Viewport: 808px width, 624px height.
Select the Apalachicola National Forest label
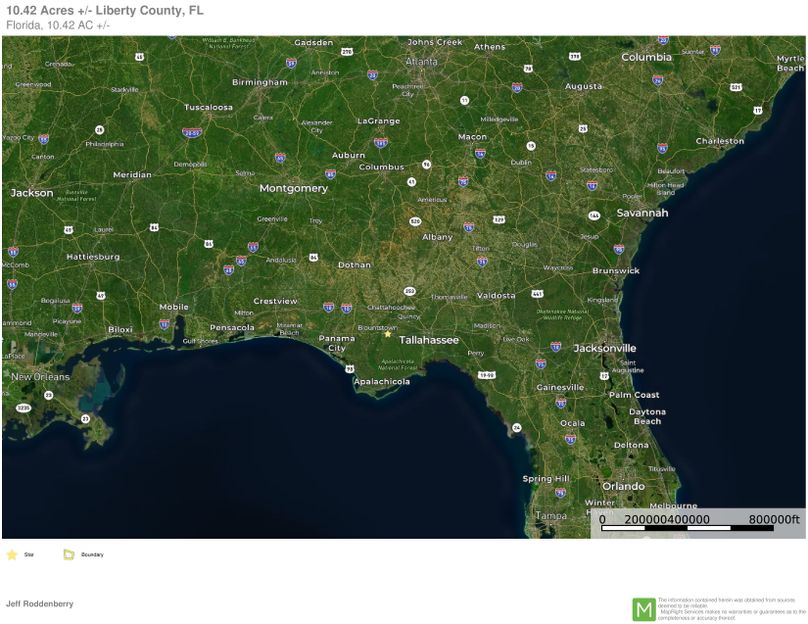pos(398,364)
